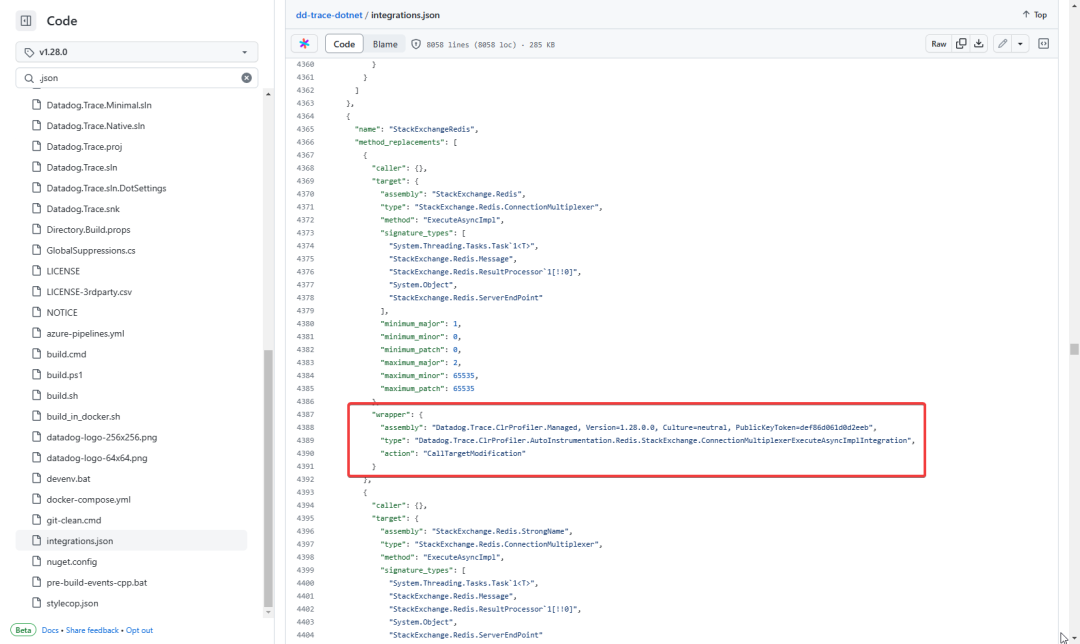The height and width of the screenshot is (644, 1080).
Task: Go to dd-trace-dotnet repository root
Action: (329, 14)
